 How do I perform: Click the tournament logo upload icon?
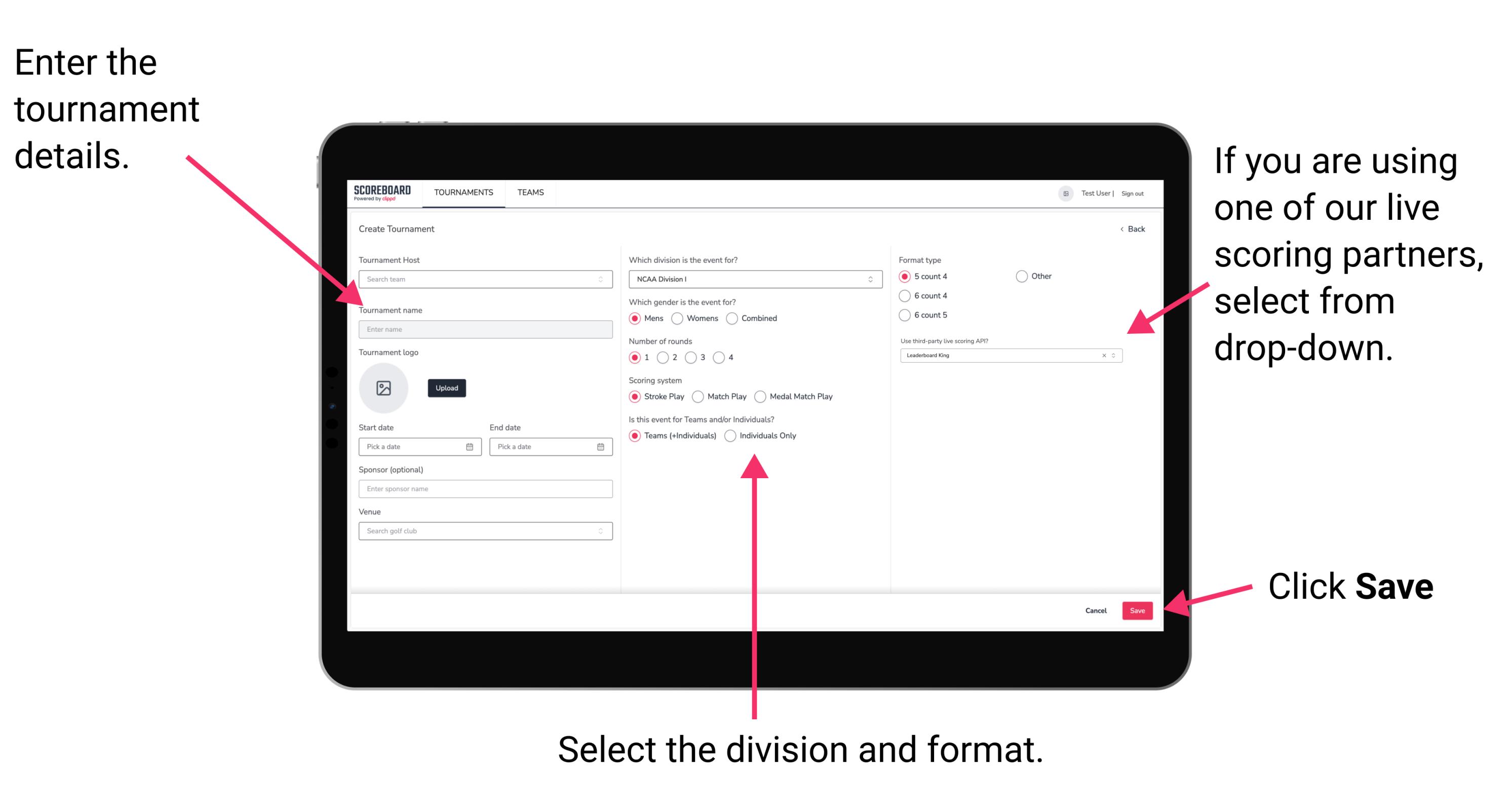click(x=383, y=388)
